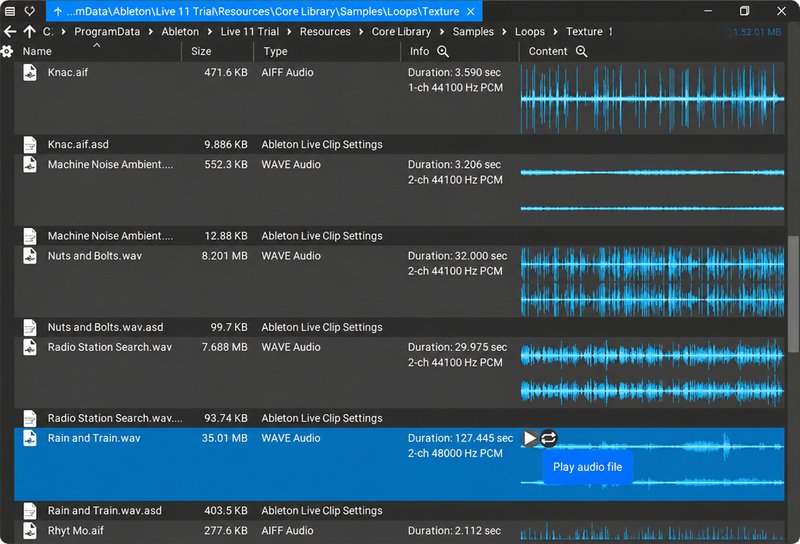Image resolution: width=800 pixels, height=544 pixels.
Task: Navigate to Ableton in breadcrumb
Action: pyautogui.click(x=180, y=32)
